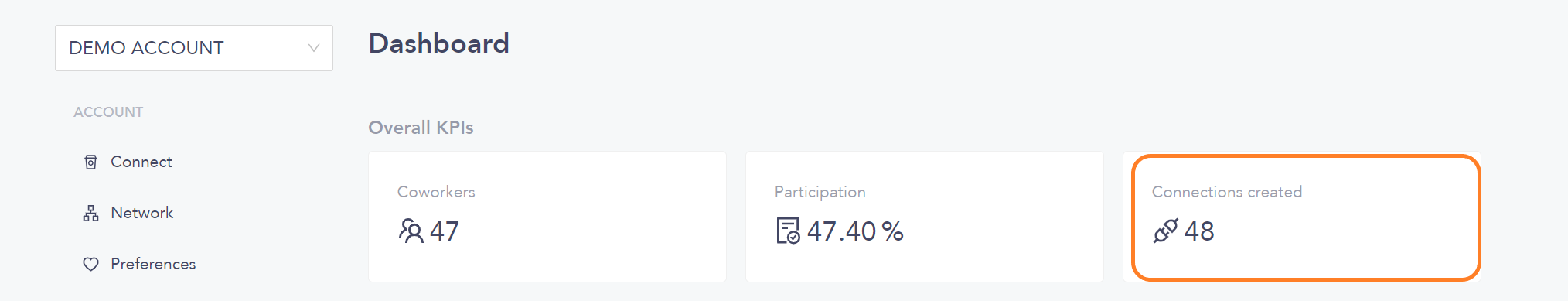Click the 48 connections value
Viewport: 1568px width, 301px height.
tap(1199, 231)
